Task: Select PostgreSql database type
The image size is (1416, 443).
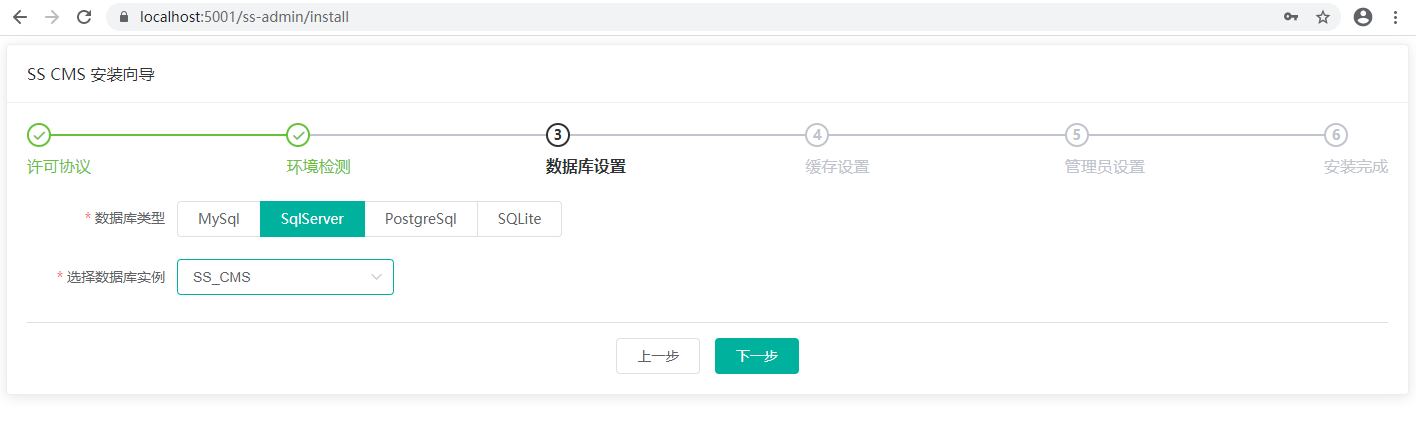Action: point(421,219)
